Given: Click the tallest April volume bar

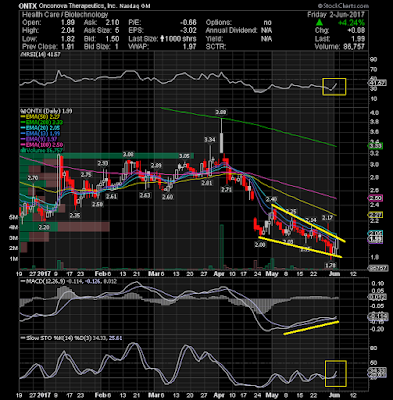Looking at the screenshot, I should (x=221, y=247).
